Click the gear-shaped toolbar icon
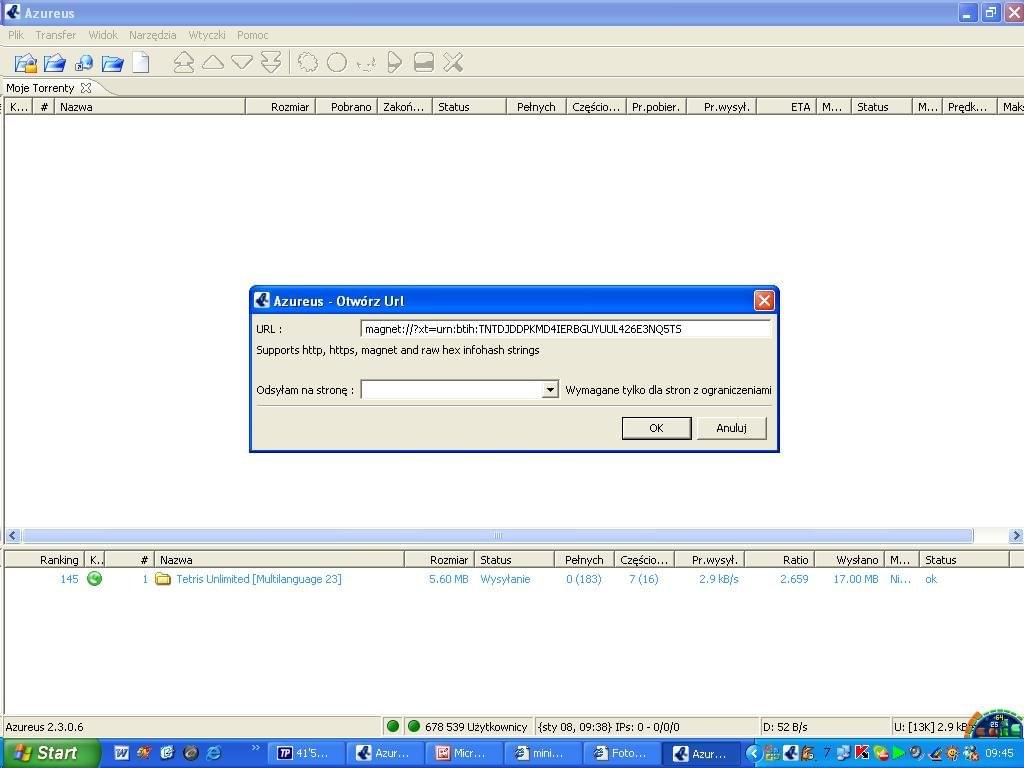 click(308, 63)
